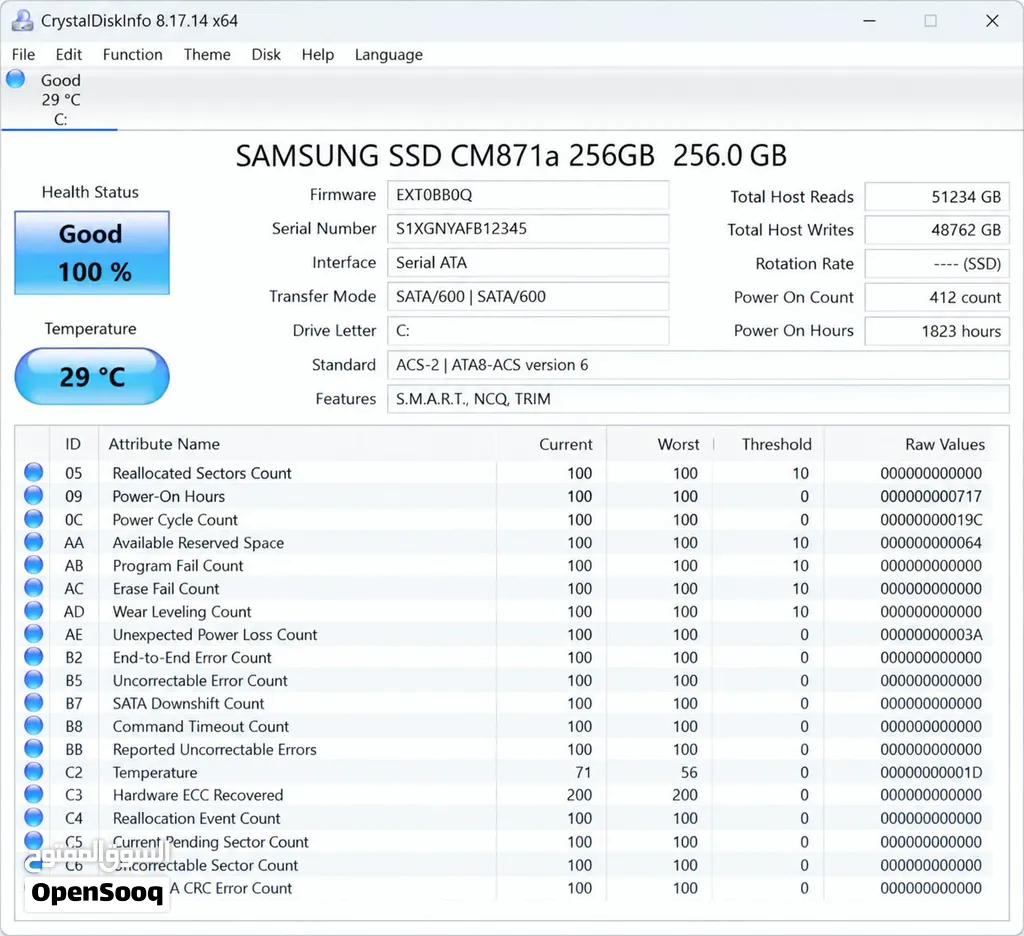Click the SAMSUNG SSD CM871a 256GB drive title
The image size is (1024, 936).
pos(511,156)
